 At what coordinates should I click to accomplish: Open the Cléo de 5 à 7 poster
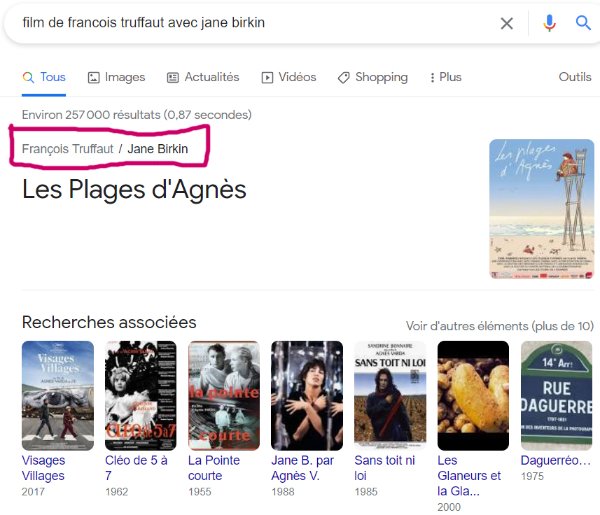tap(141, 396)
